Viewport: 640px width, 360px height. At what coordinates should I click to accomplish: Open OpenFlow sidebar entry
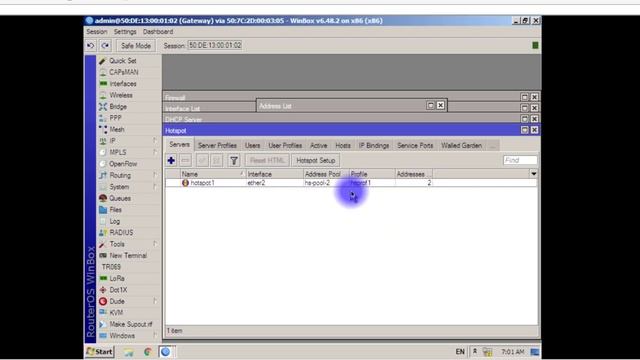click(x=123, y=164)
